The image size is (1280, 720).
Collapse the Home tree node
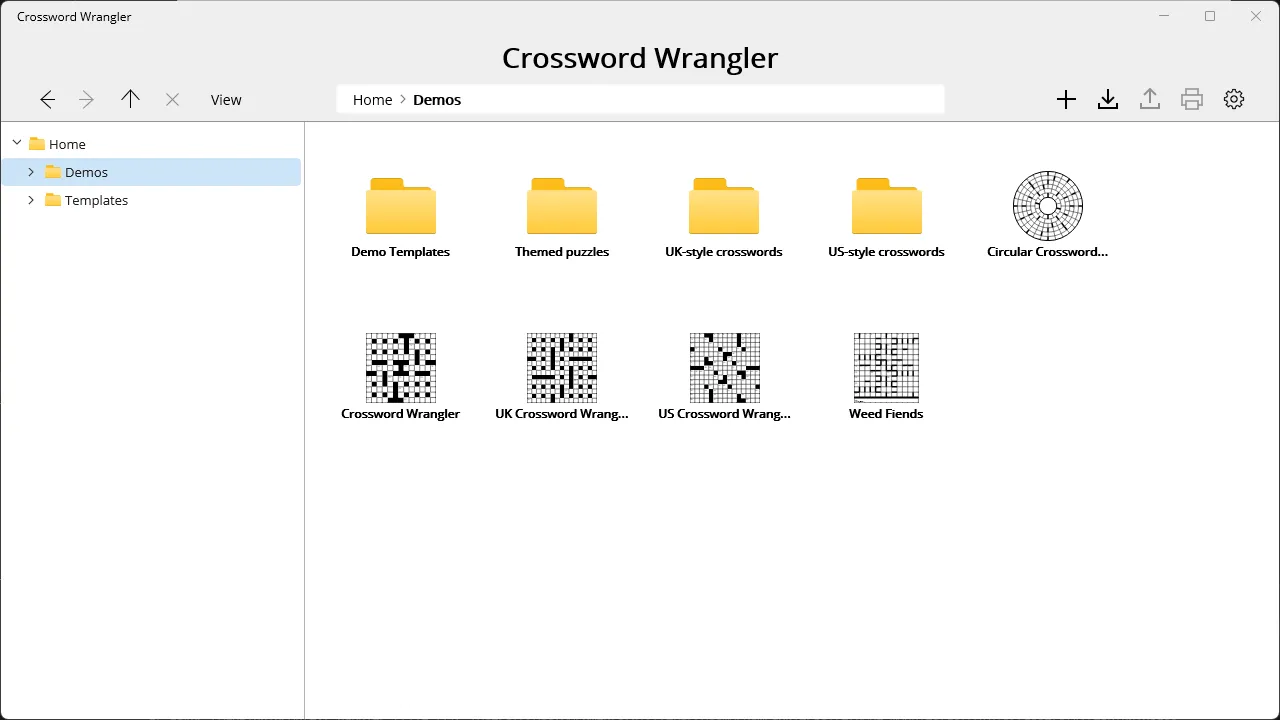coord(17,143)
